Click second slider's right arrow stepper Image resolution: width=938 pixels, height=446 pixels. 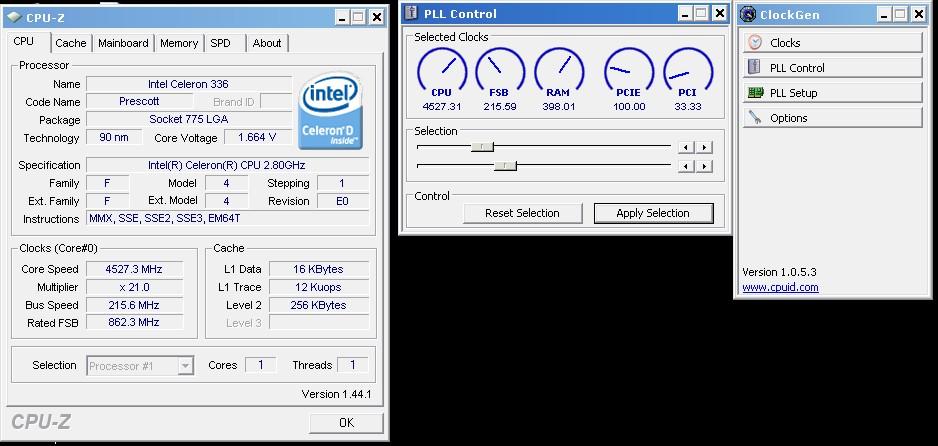click(704, 166)
